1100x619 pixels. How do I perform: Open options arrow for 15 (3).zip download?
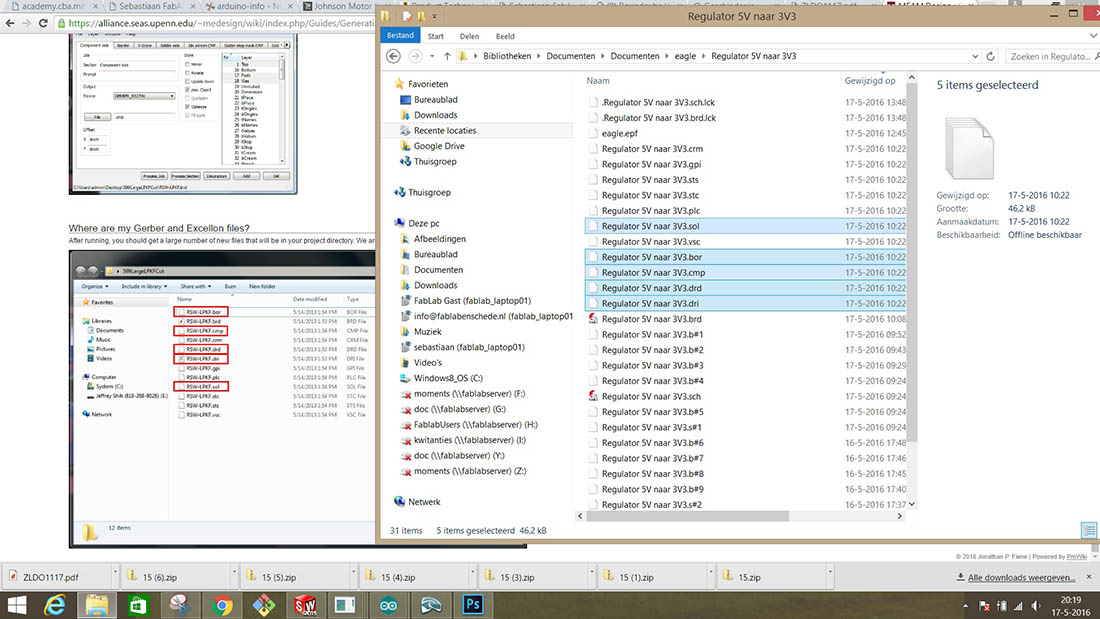tap(592, 572)
